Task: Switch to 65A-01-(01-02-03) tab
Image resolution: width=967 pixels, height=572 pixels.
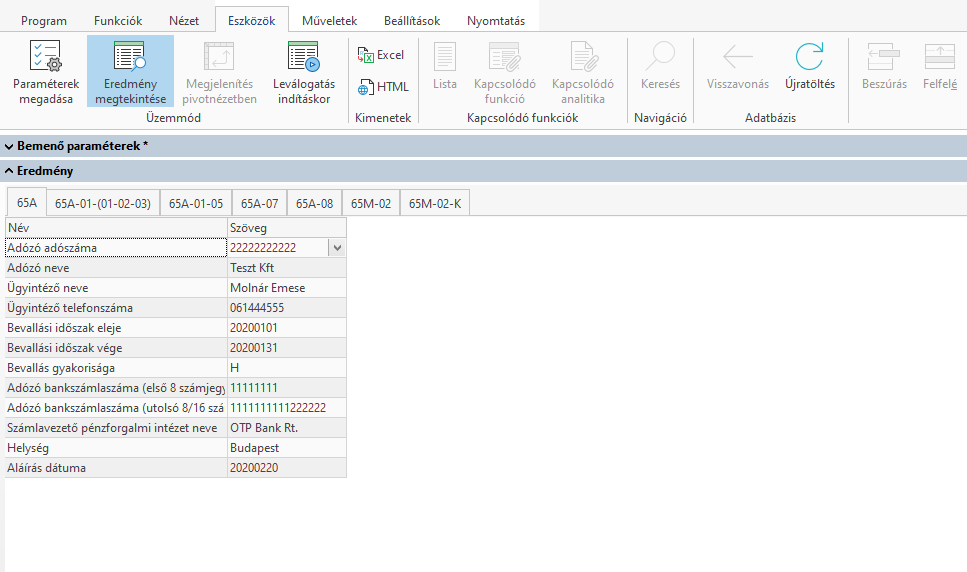Action: pyautogui.click(x=103, y=203)
